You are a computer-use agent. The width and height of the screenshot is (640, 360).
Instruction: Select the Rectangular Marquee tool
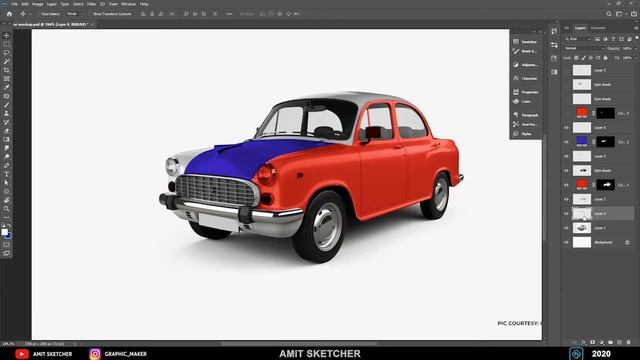click(7, 44)
